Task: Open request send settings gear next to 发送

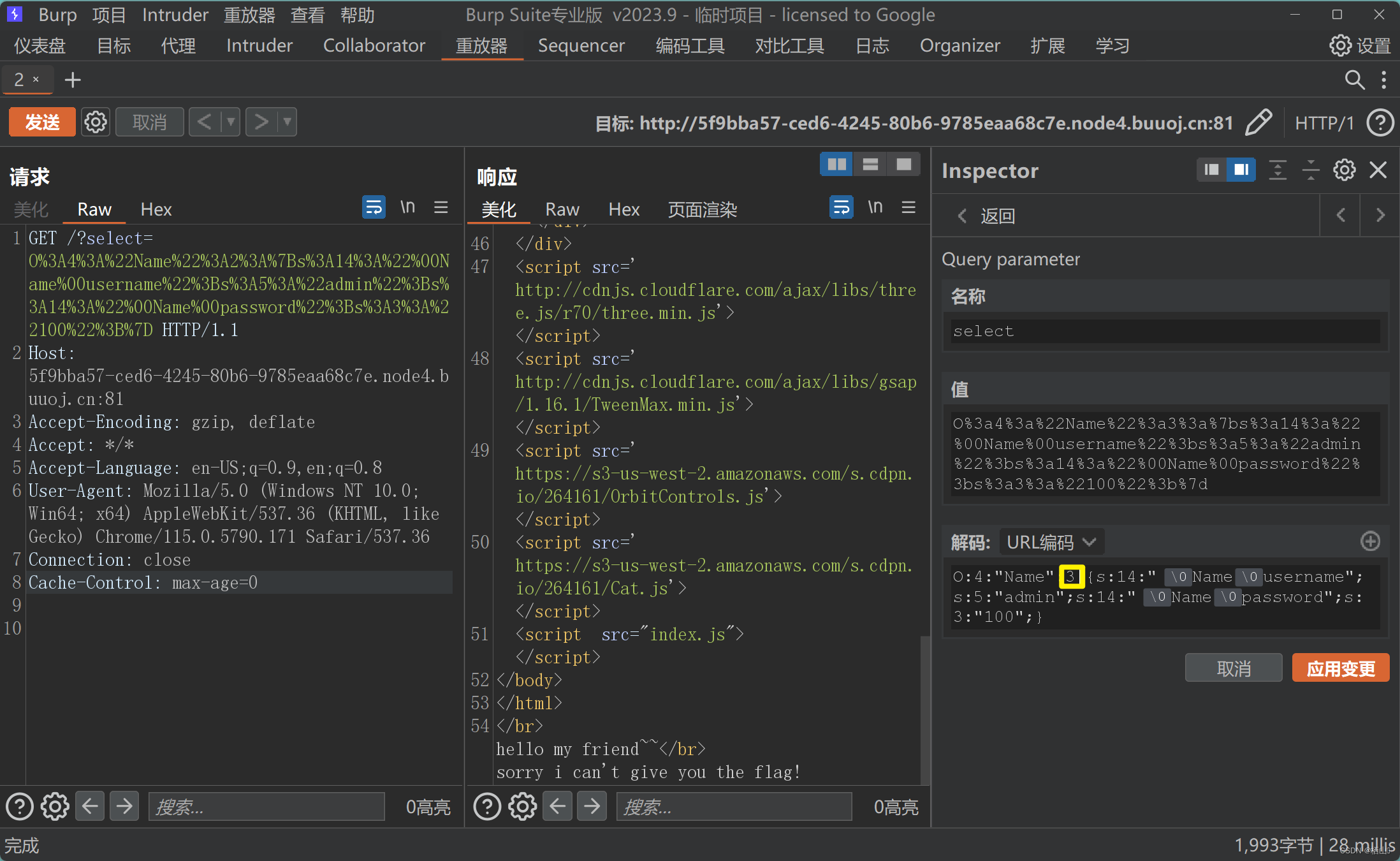Action: coord(96,122)
